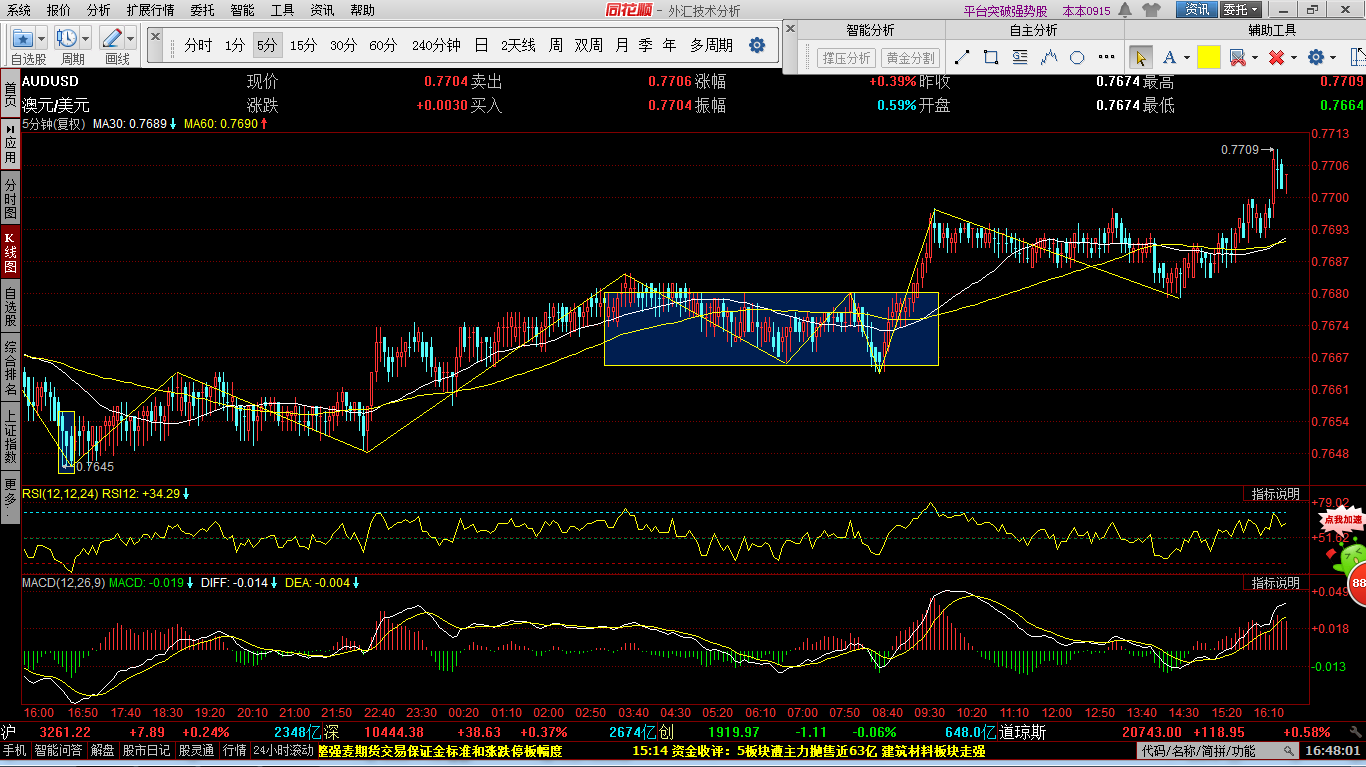This screenshot has width=1366, height=767.
Task: Select the straight line drawing tool
Action: [962, 57]
